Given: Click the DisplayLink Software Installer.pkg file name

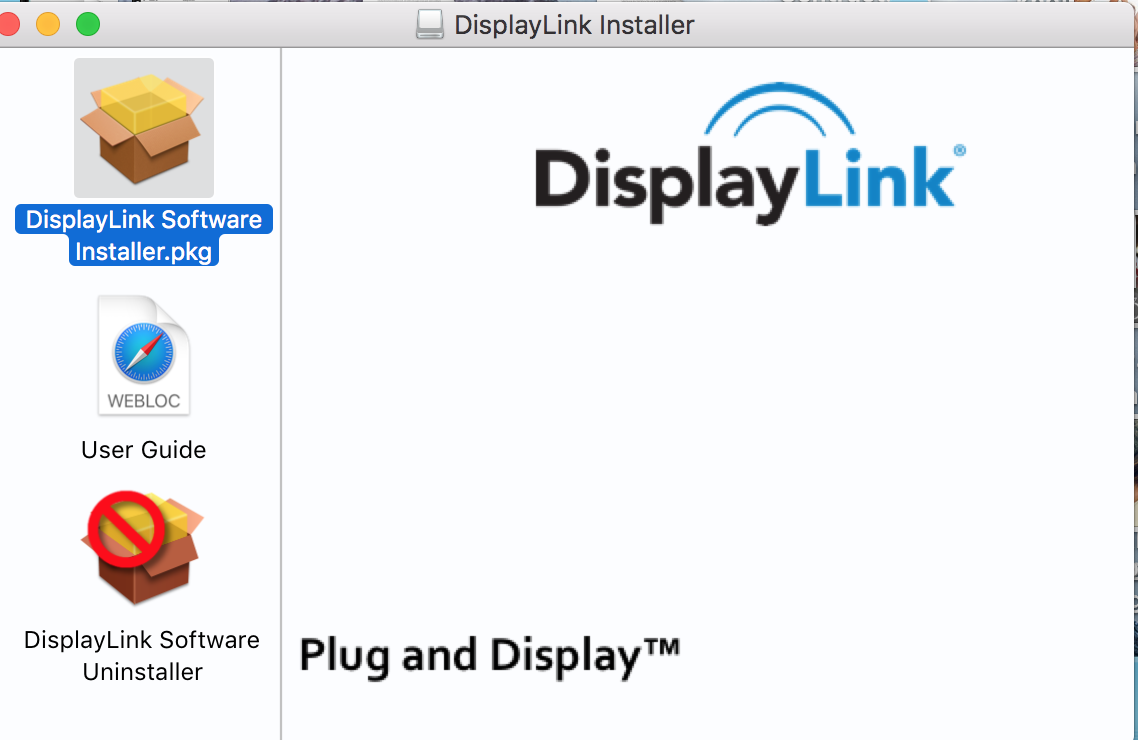Looking at the screenshot, I should 144,235.
